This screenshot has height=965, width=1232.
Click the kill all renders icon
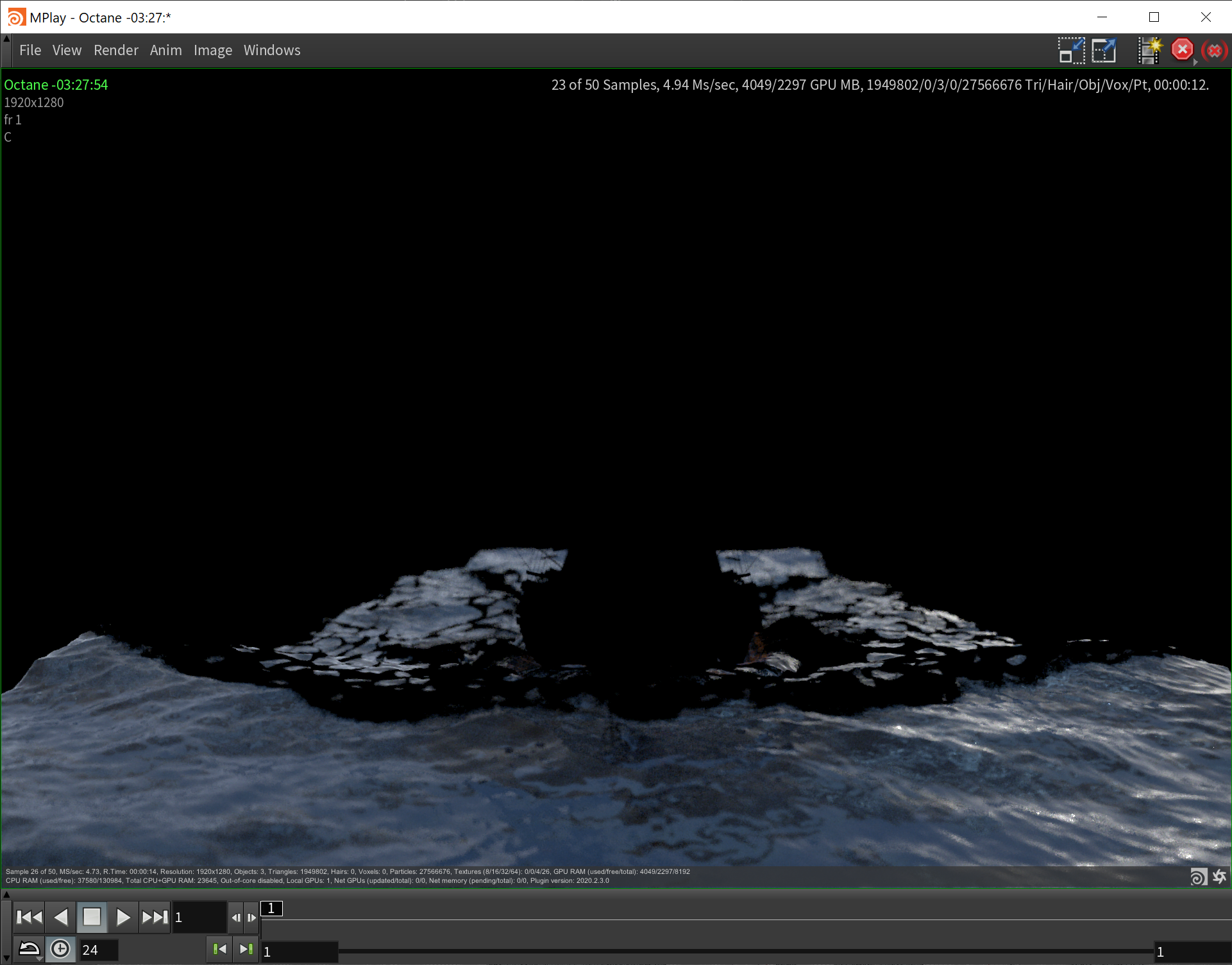(x=1214, y=50)
